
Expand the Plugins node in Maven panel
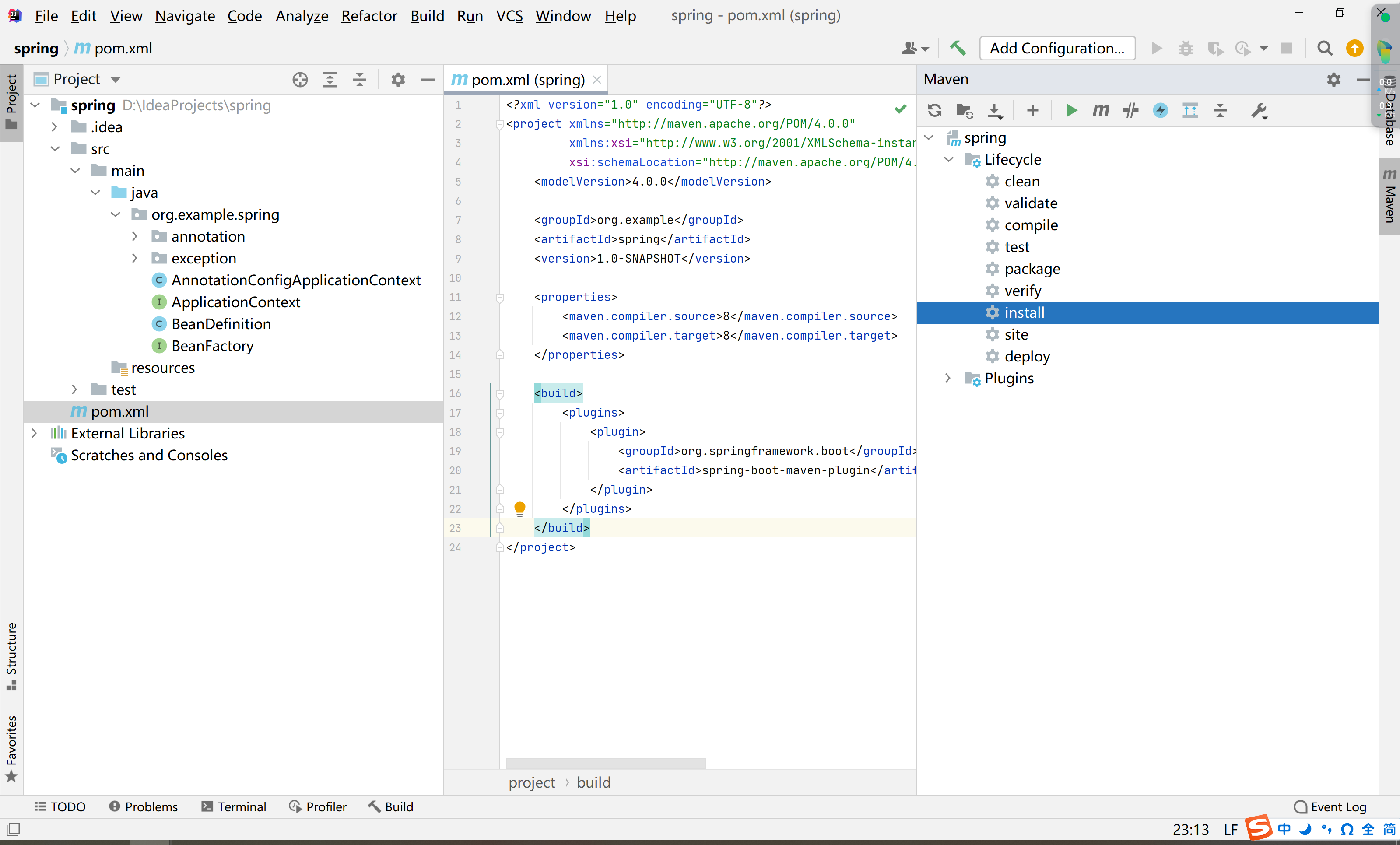(x=948, y=379)
